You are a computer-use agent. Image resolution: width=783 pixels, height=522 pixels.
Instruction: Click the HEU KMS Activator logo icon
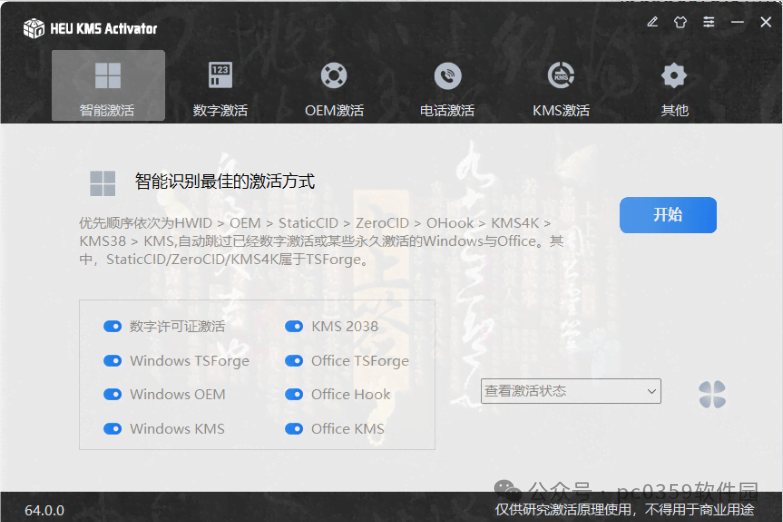(34, 28)
